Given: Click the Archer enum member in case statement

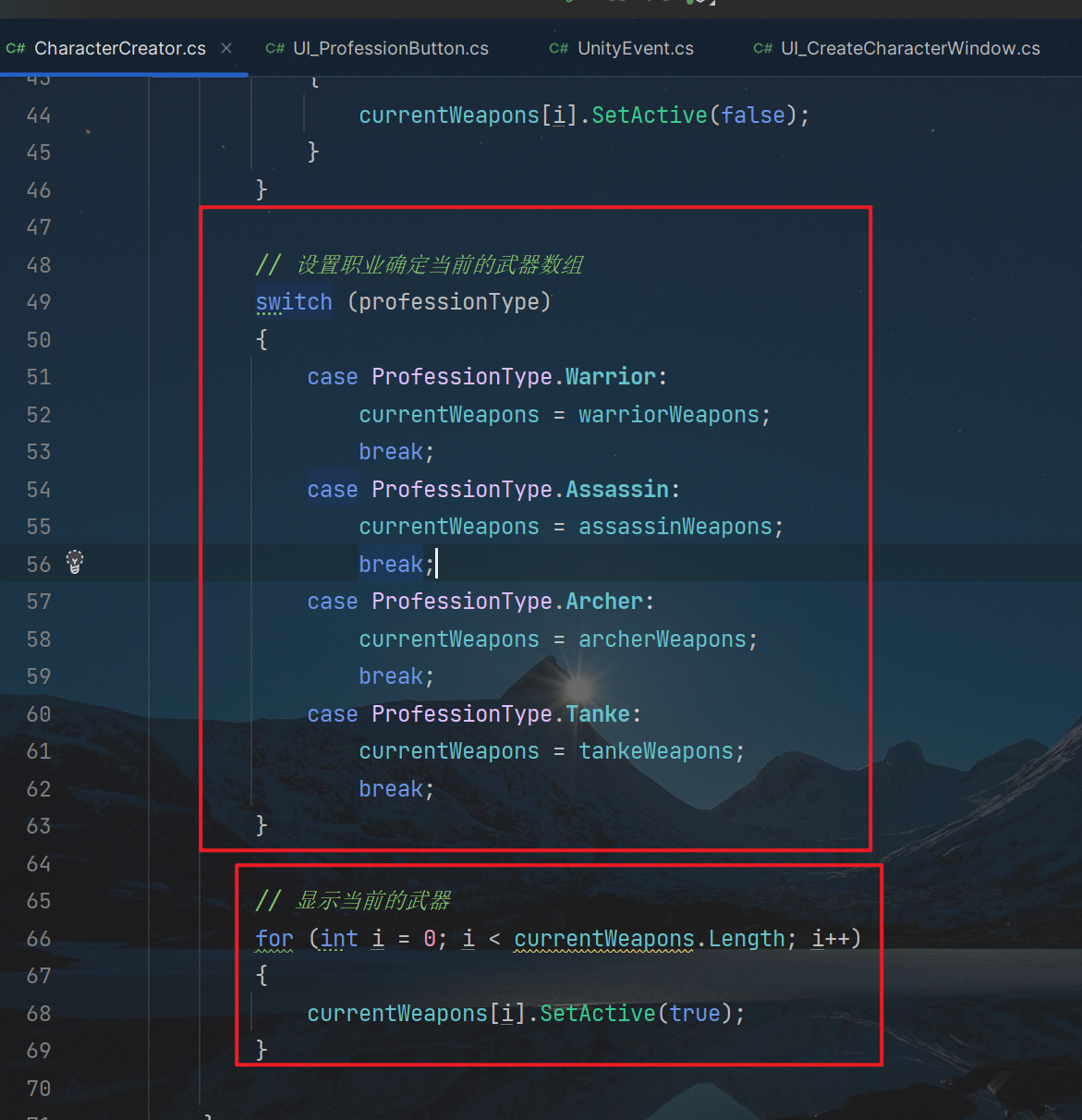Looking at the screenshot, I should coord(603,602).
